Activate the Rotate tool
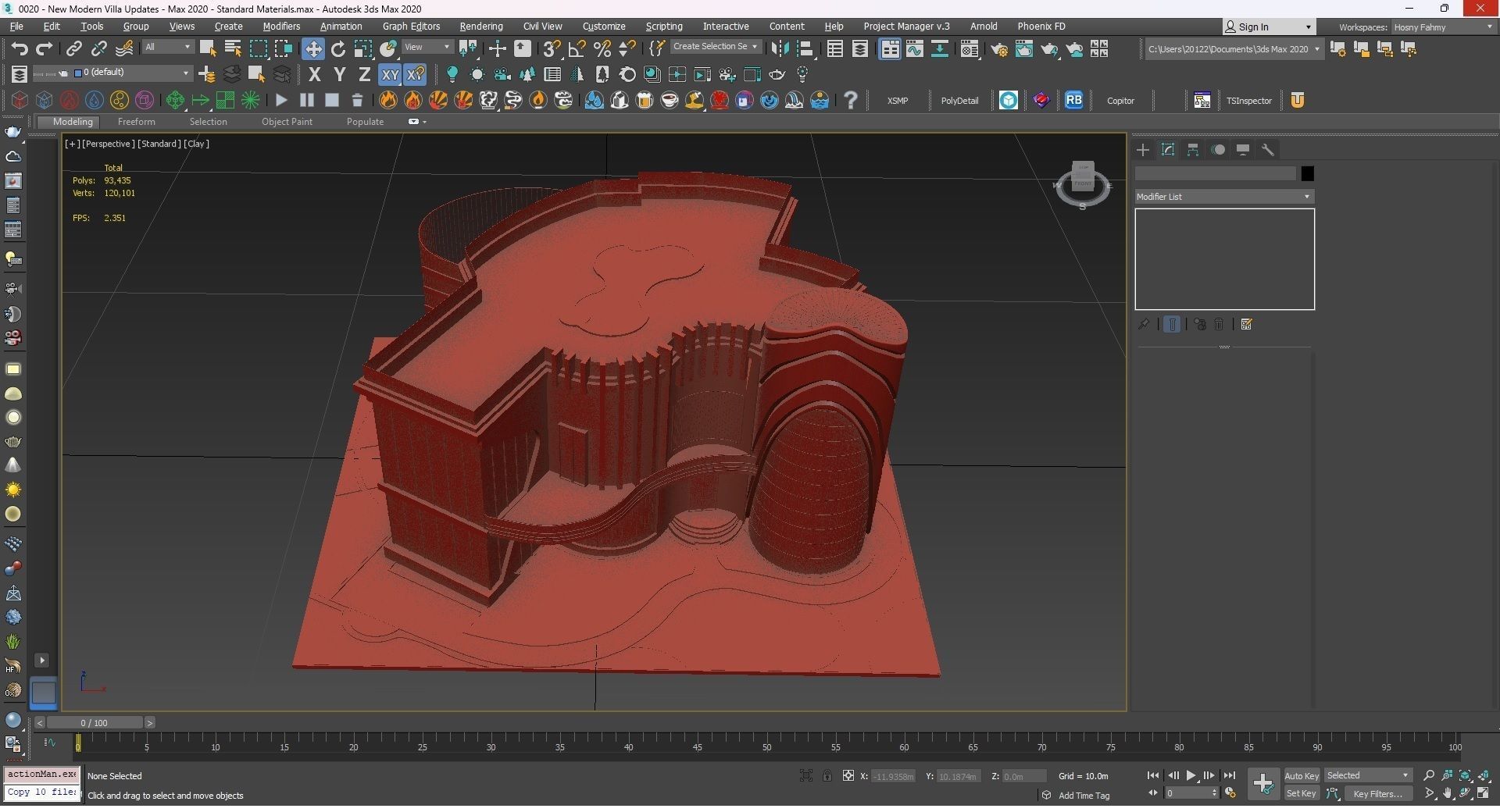This screenshot has height=812, width=1500. (x=338, y=49)
